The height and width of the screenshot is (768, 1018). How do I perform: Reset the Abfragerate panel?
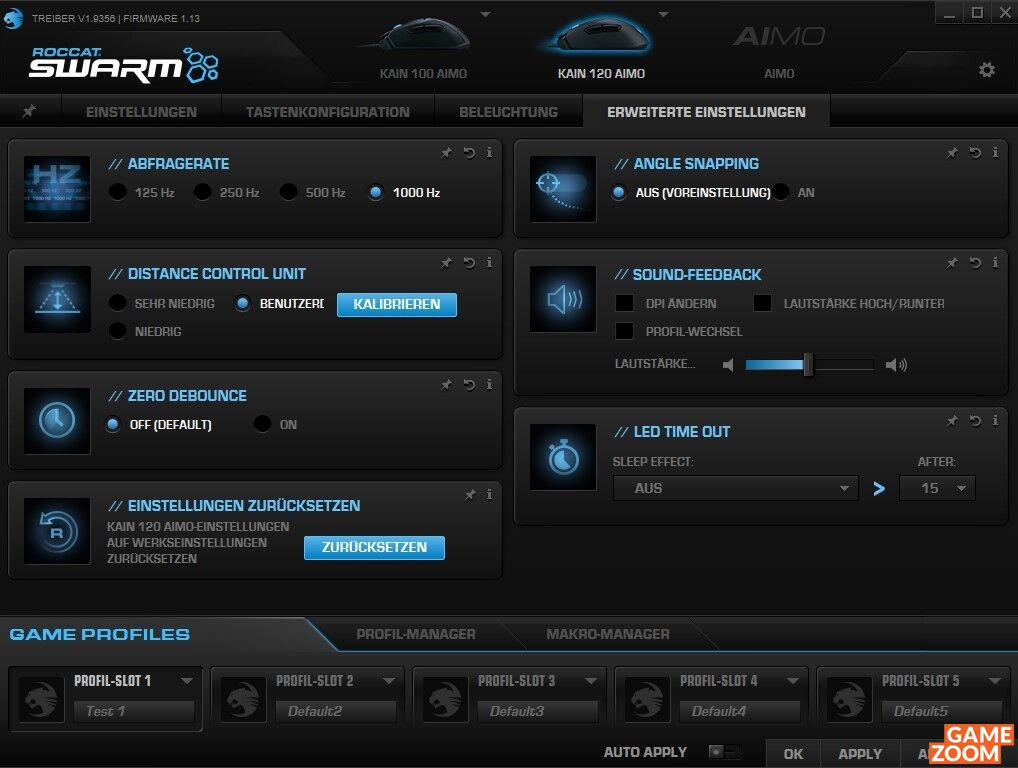tap(469, 153)
